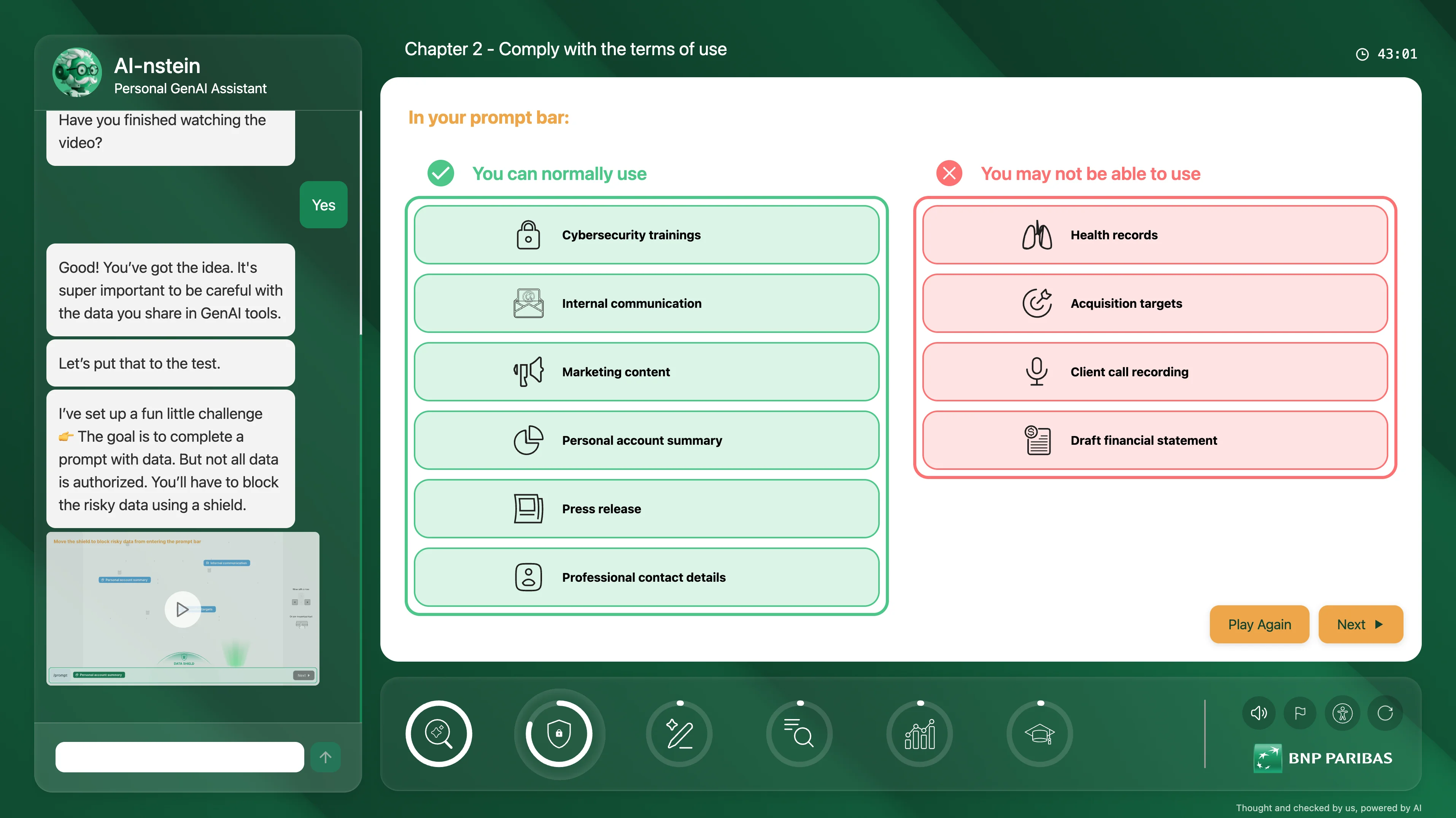The image size is (1456, 818).
Task: Click the 'You can normally use' heading
Action: click(559, 173)
